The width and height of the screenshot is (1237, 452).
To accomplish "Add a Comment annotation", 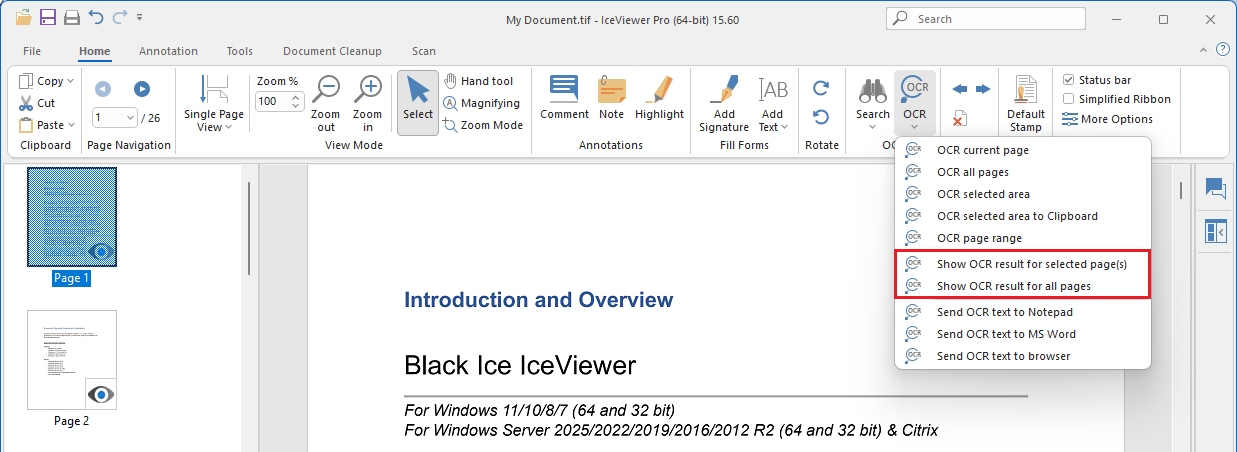I will pos(565,98).
